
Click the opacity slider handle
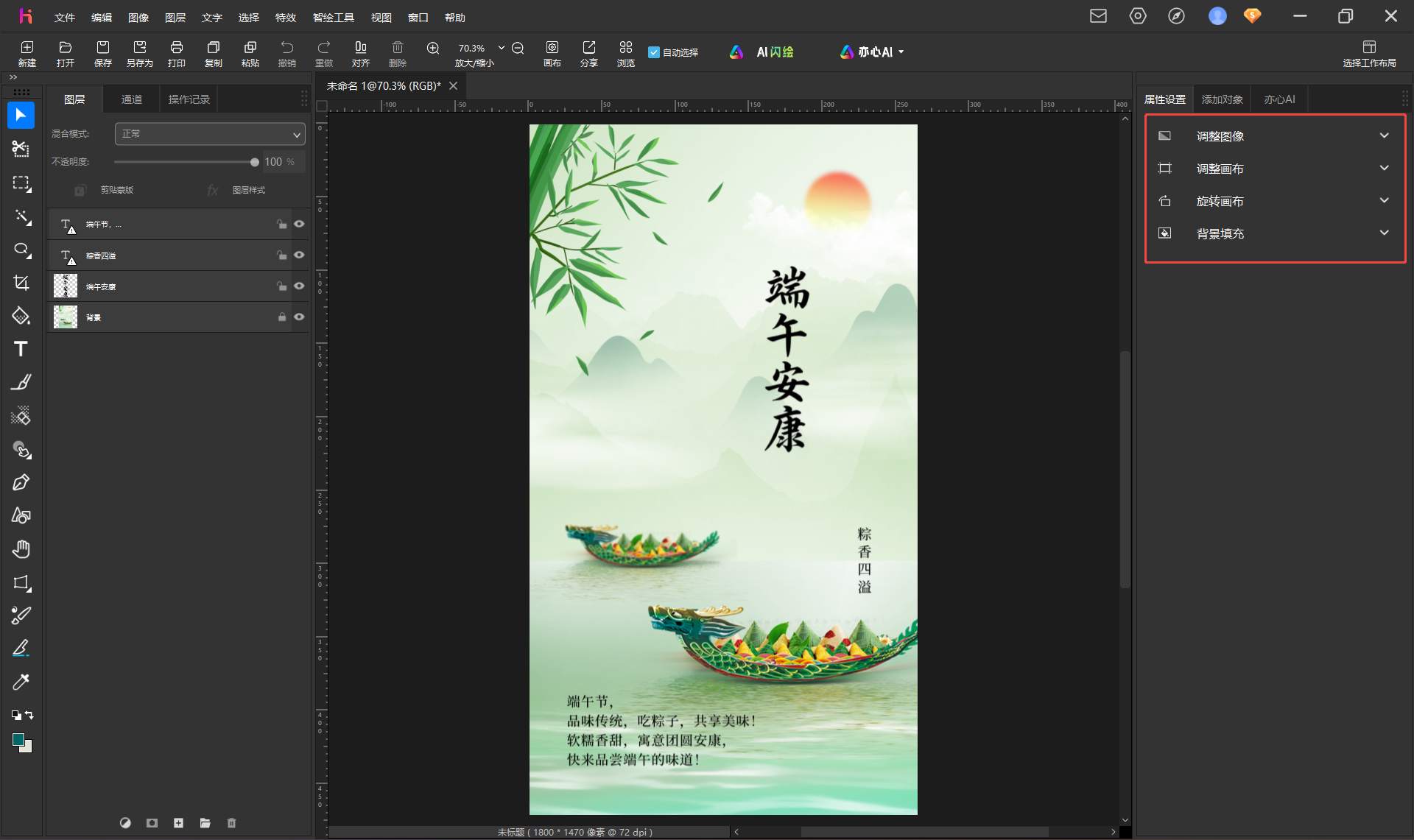click(254, 162)
